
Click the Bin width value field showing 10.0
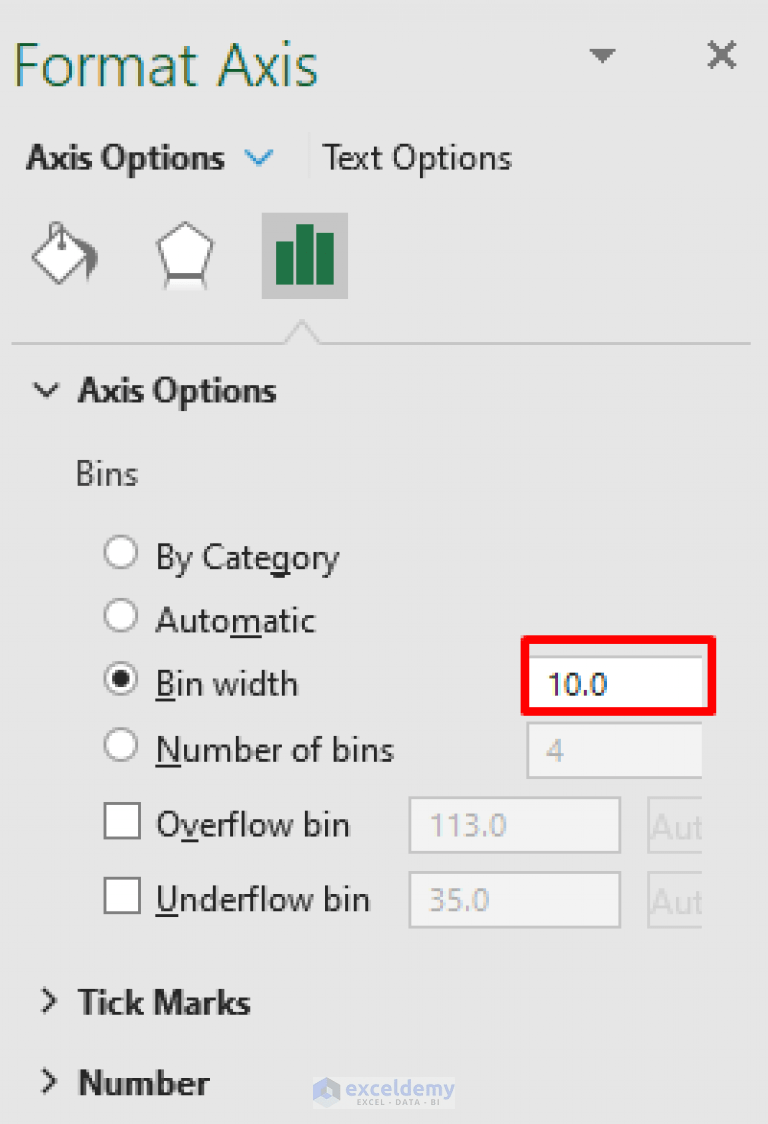click(615, 683)
